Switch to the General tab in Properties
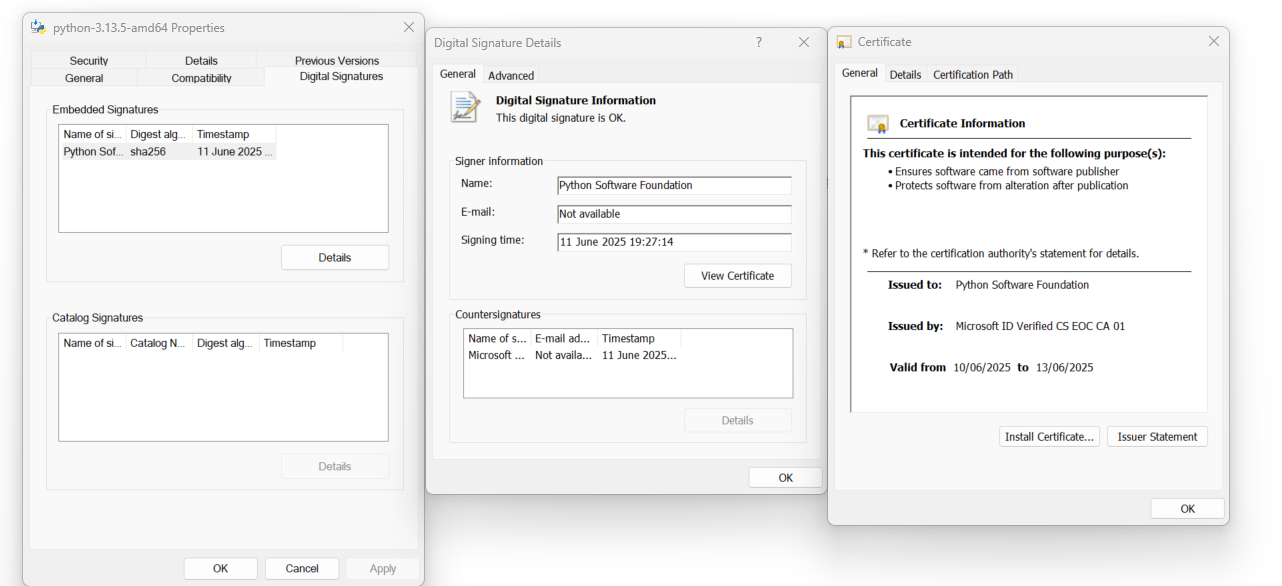Image resolution: width=1282 pixels, height=586 pixels. (84, 78)
